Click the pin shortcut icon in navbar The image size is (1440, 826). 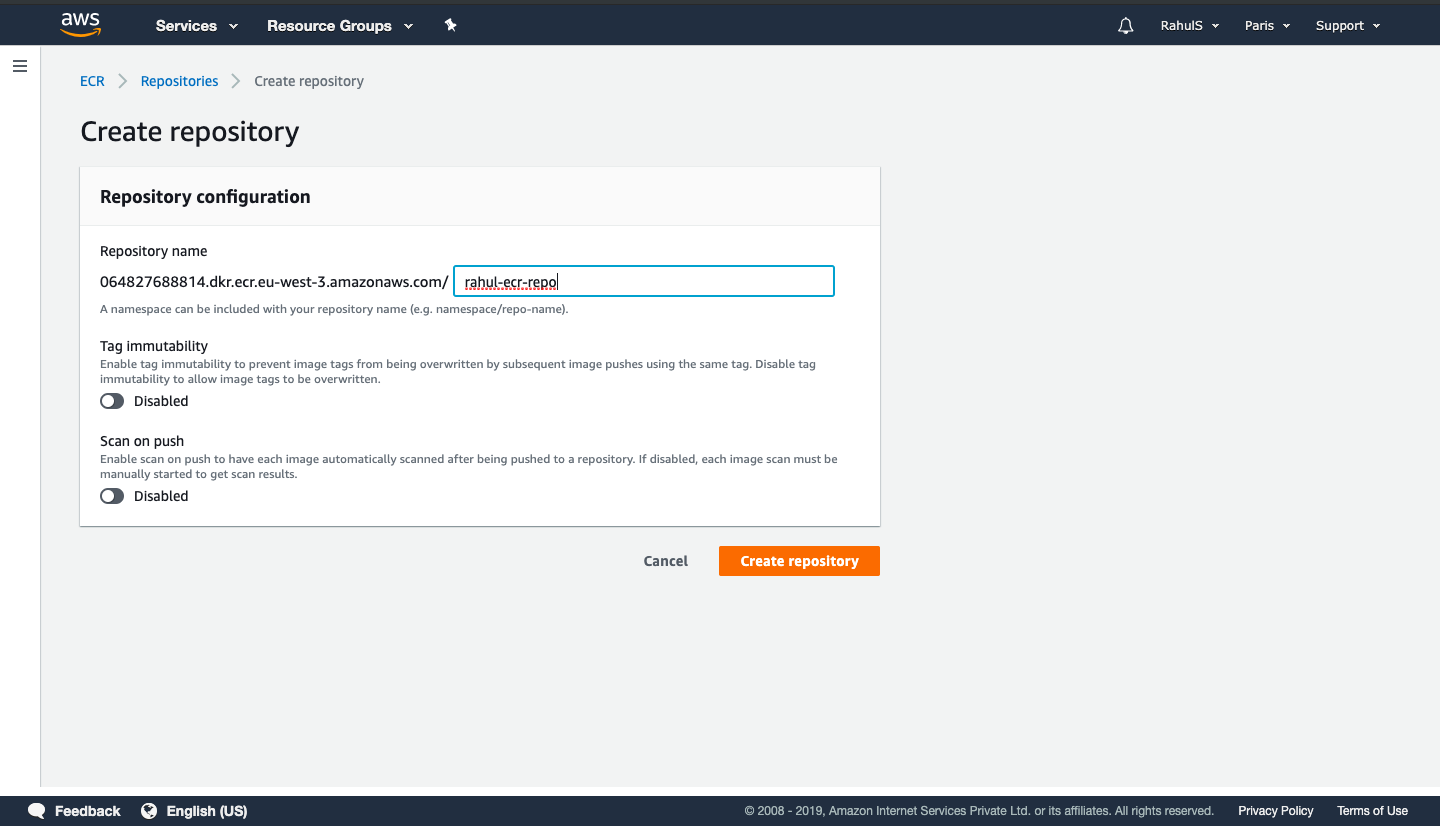(450, 25)
